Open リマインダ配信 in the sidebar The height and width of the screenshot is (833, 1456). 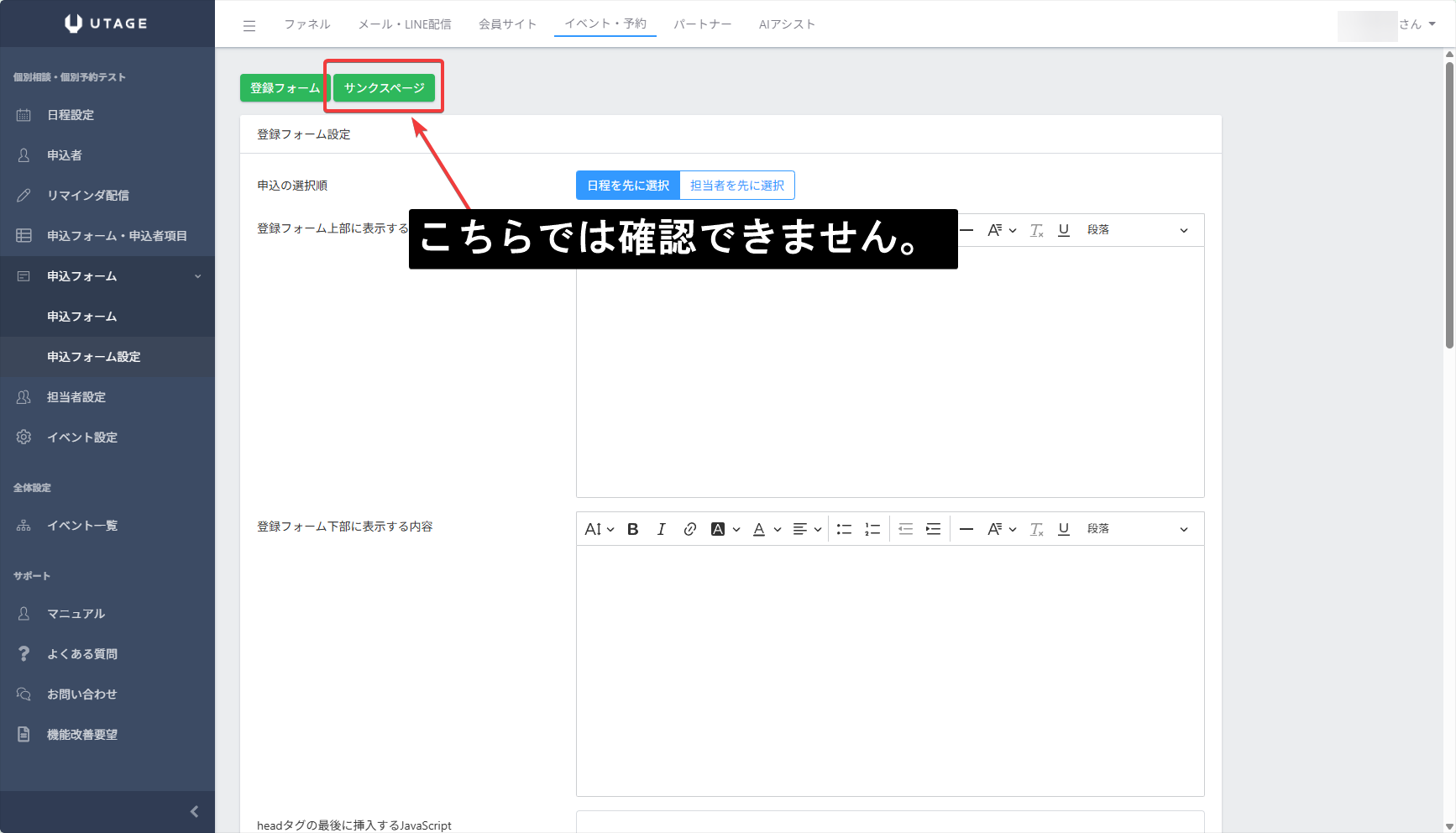pyautogui.click(x=107, y=196)
